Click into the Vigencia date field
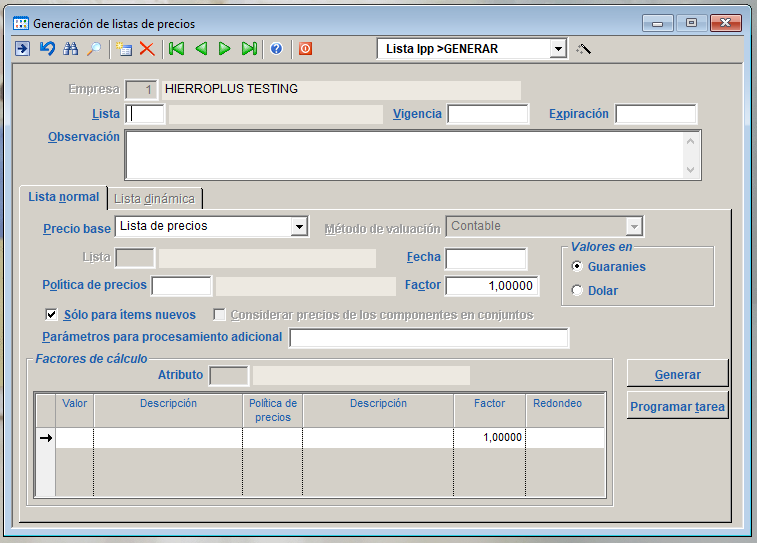Screen dimensions: 757x543 pos(488,114)
